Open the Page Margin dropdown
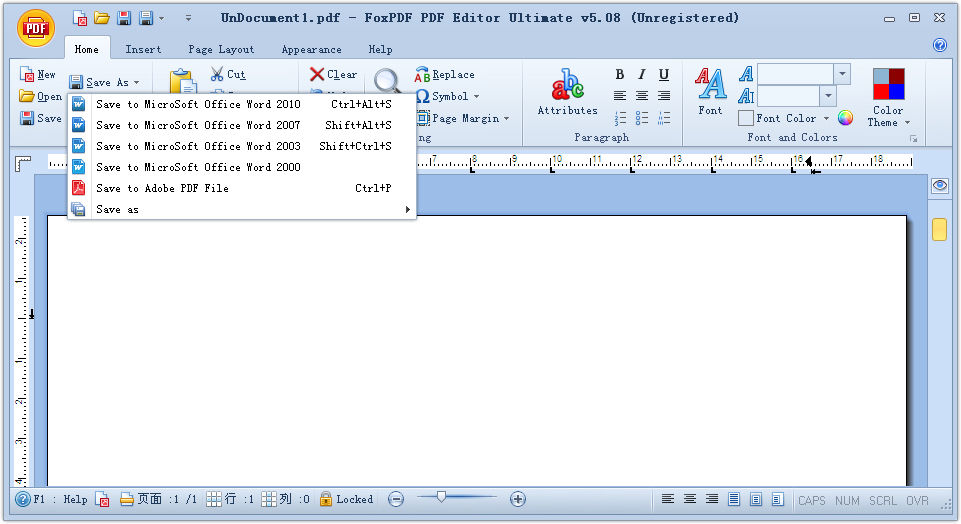Viewport: 961px width, 524px height. pyautogui.click(x=463, y=118)
